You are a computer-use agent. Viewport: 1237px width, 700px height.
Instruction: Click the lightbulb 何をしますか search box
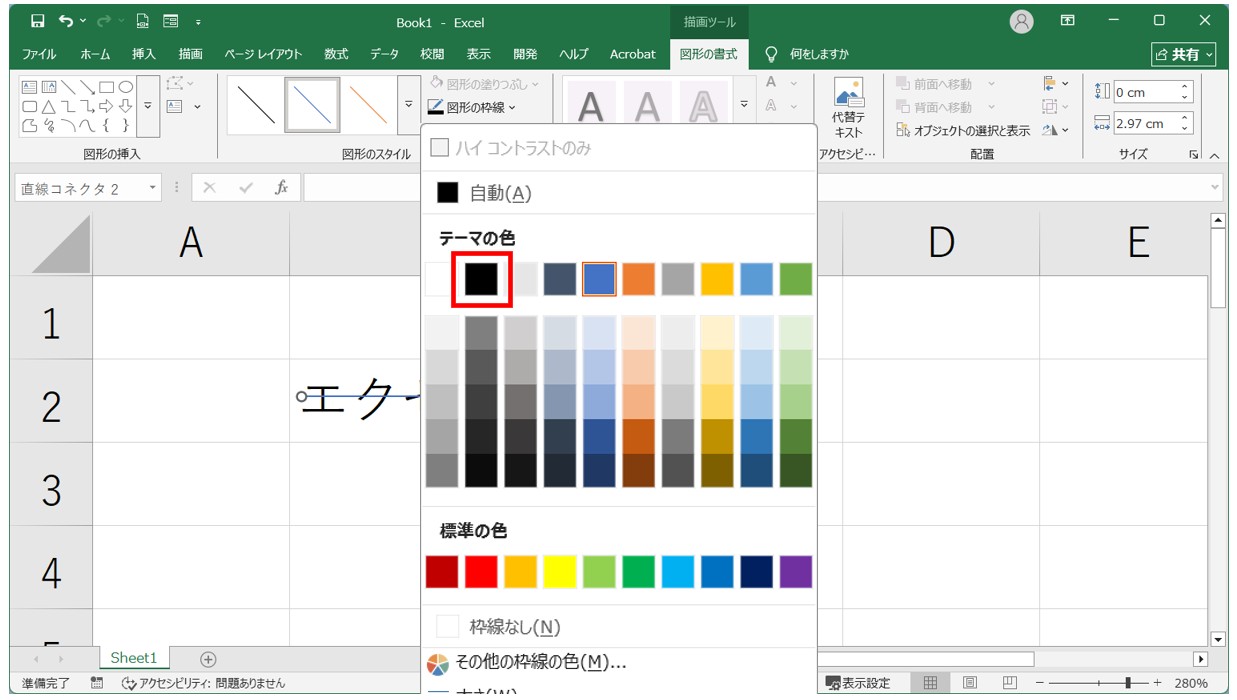click(808, 54)
